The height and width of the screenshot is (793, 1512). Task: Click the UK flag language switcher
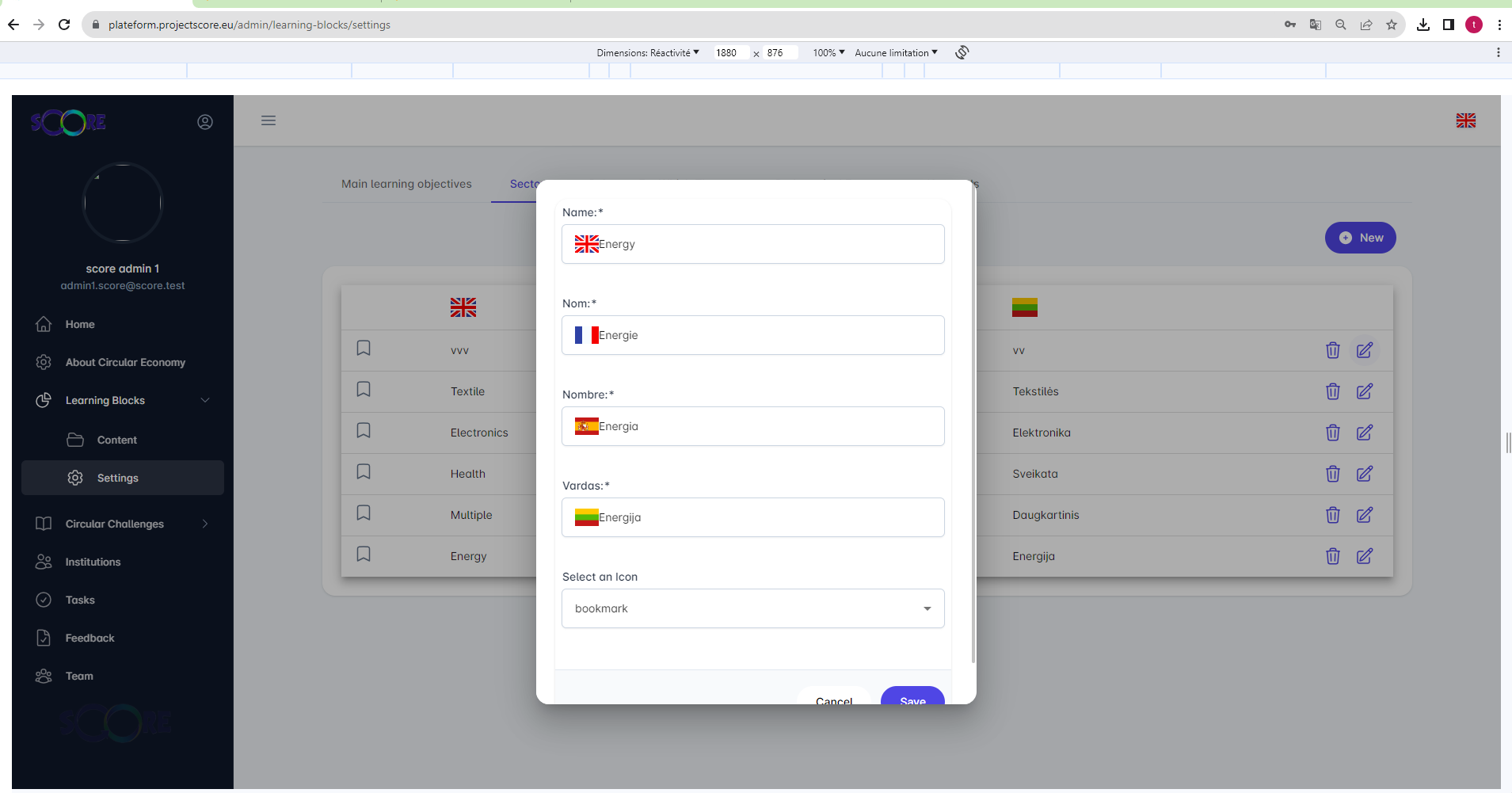point(1465,120)
